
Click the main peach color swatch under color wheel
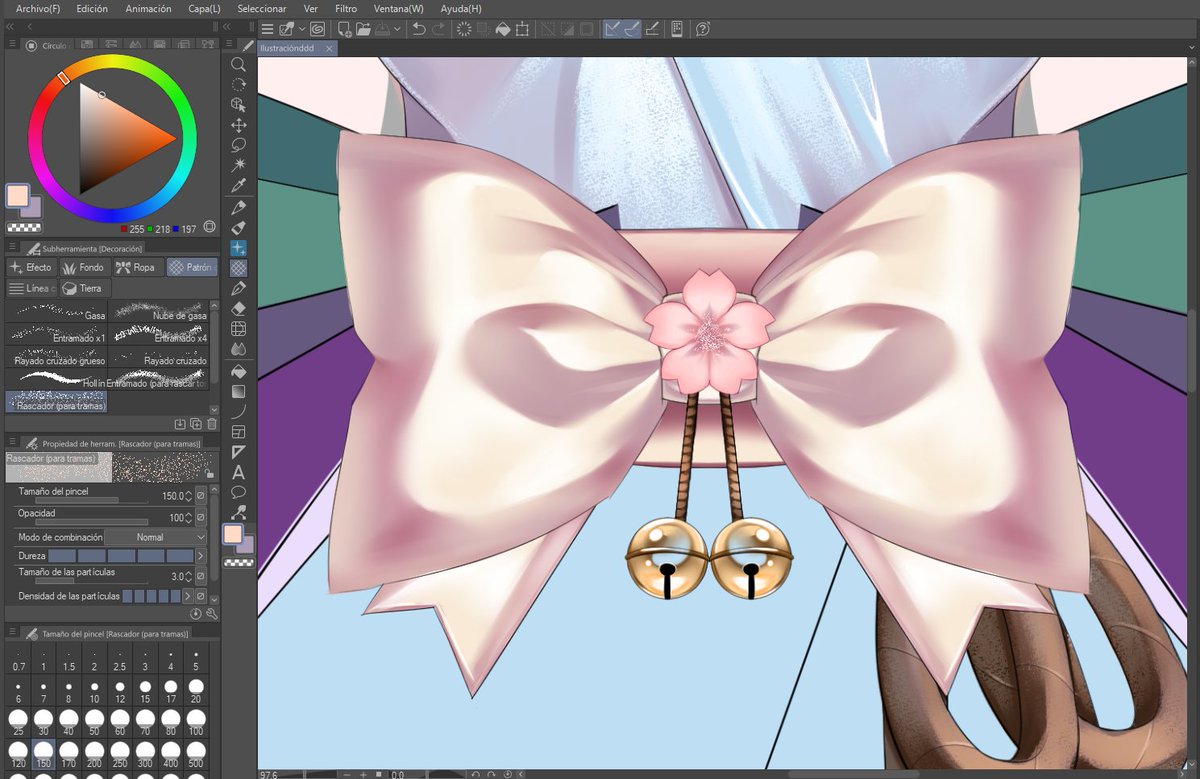(x=18, y=196)
